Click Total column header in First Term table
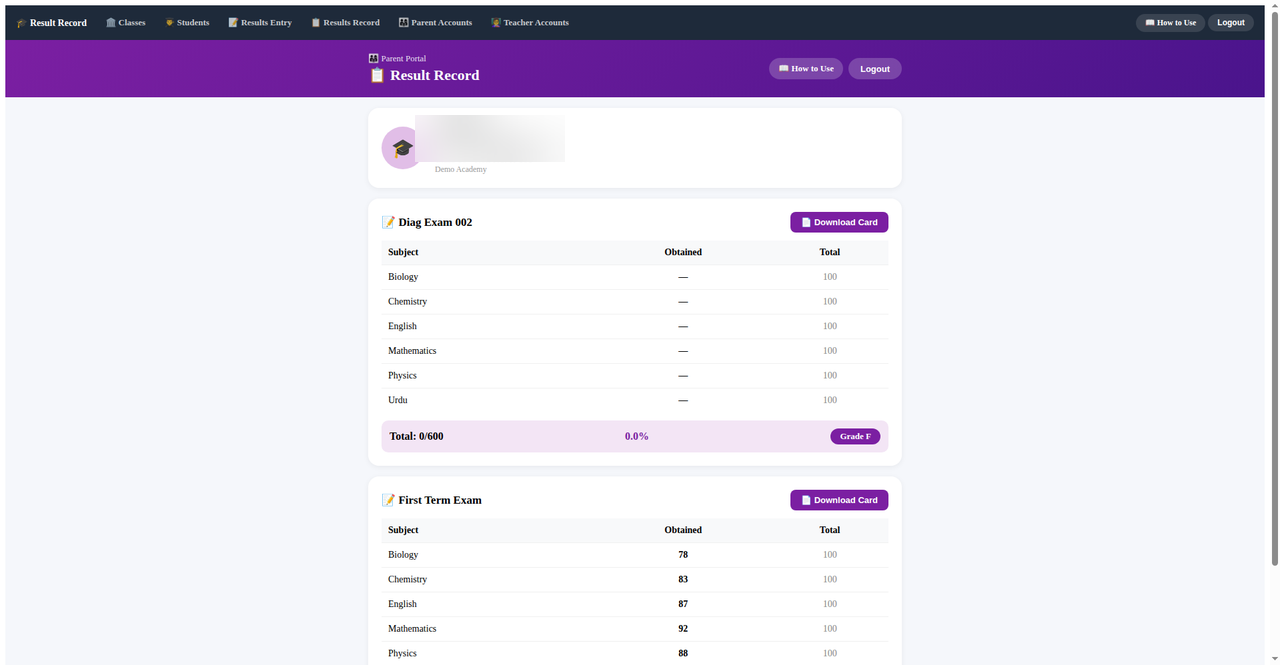This screenshot has width=1280, height=665. [x=830, y=530]
